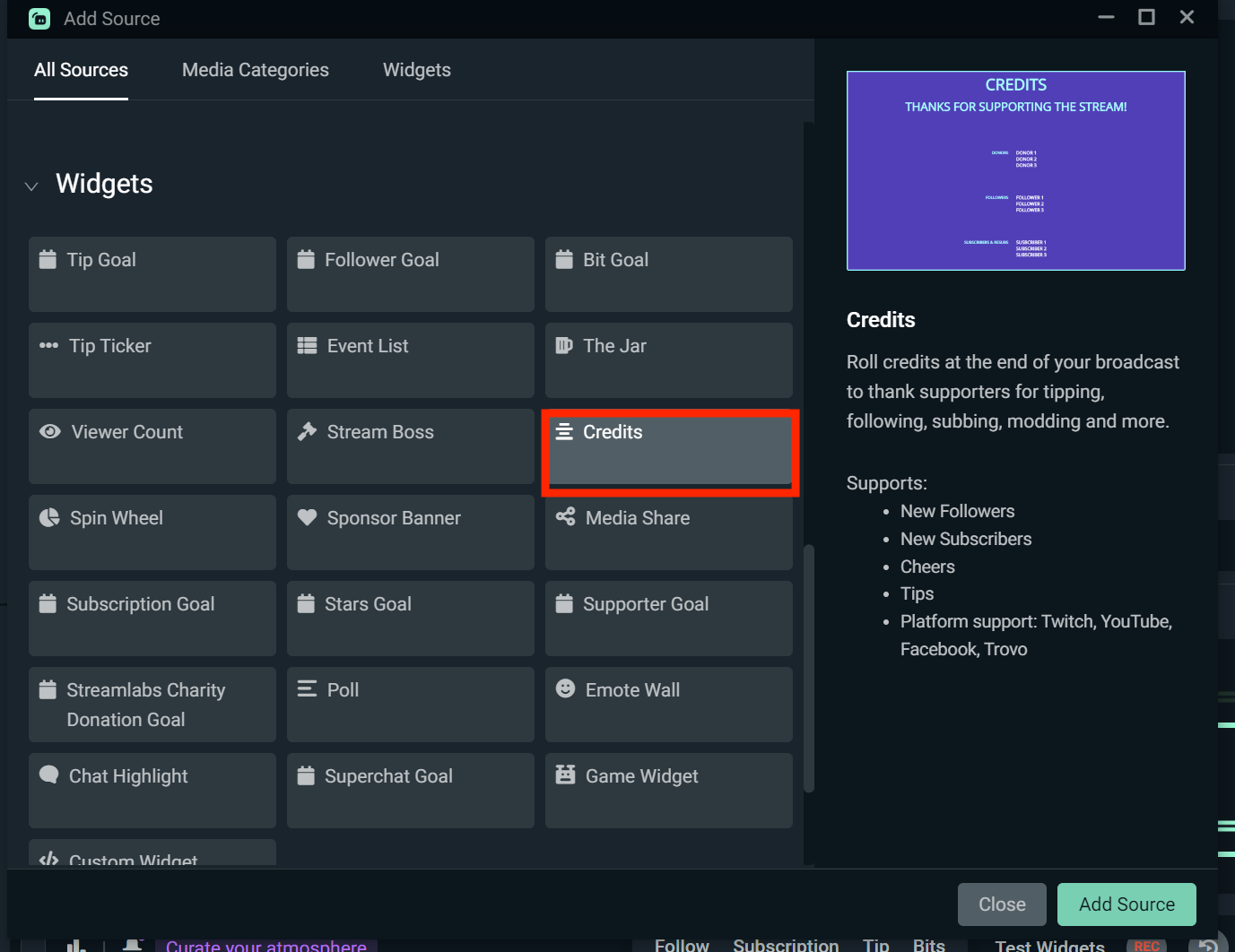Screen dimensions: 1235x952
Task: Open the Widgets tab
Action: (416, 69)
